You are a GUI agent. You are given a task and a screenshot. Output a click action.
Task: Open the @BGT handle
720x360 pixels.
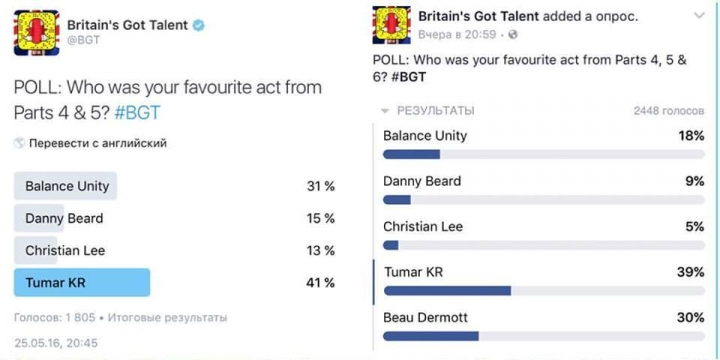(83, 40)
